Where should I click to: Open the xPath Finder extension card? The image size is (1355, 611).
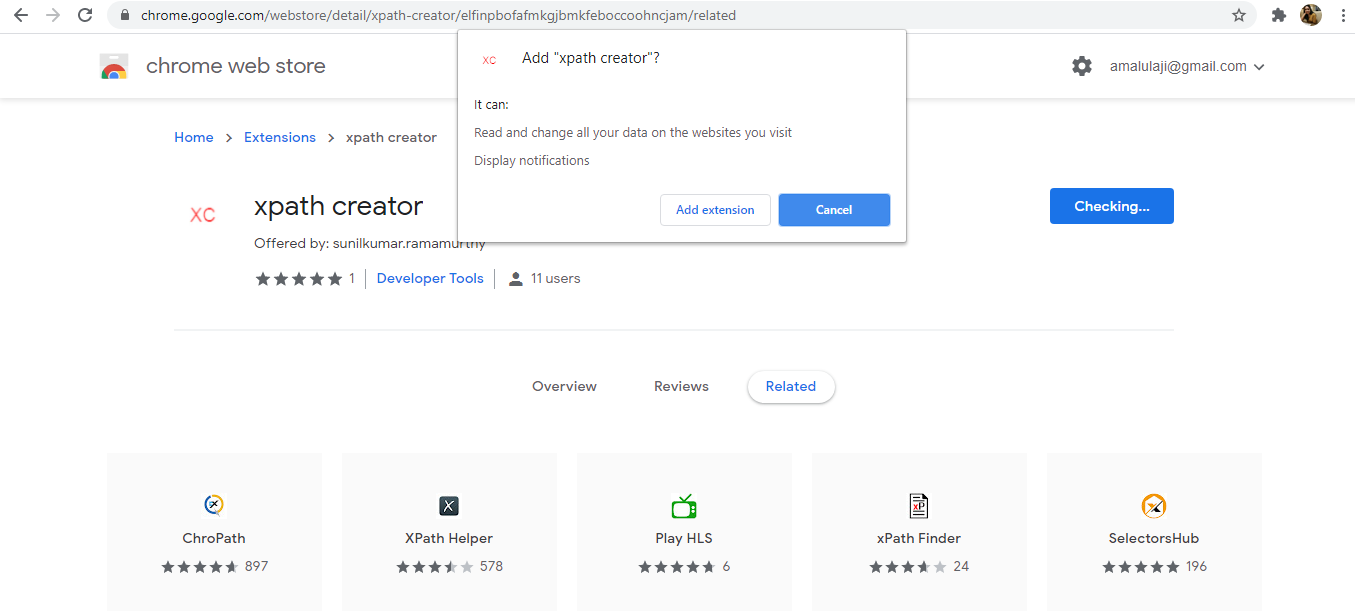[x=919, y=532]
